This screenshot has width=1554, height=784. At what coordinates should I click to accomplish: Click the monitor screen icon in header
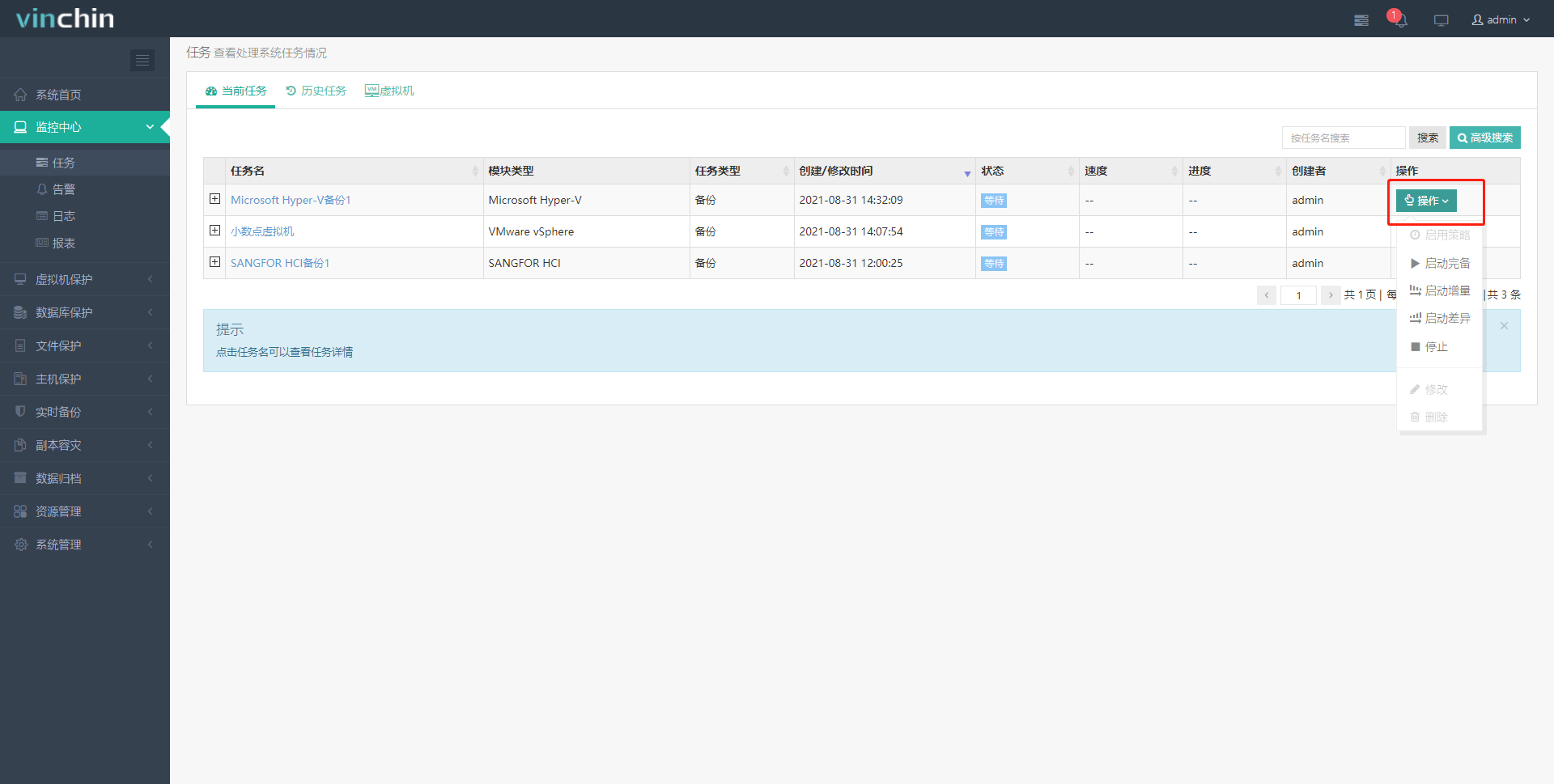(x=1441, y=20)
